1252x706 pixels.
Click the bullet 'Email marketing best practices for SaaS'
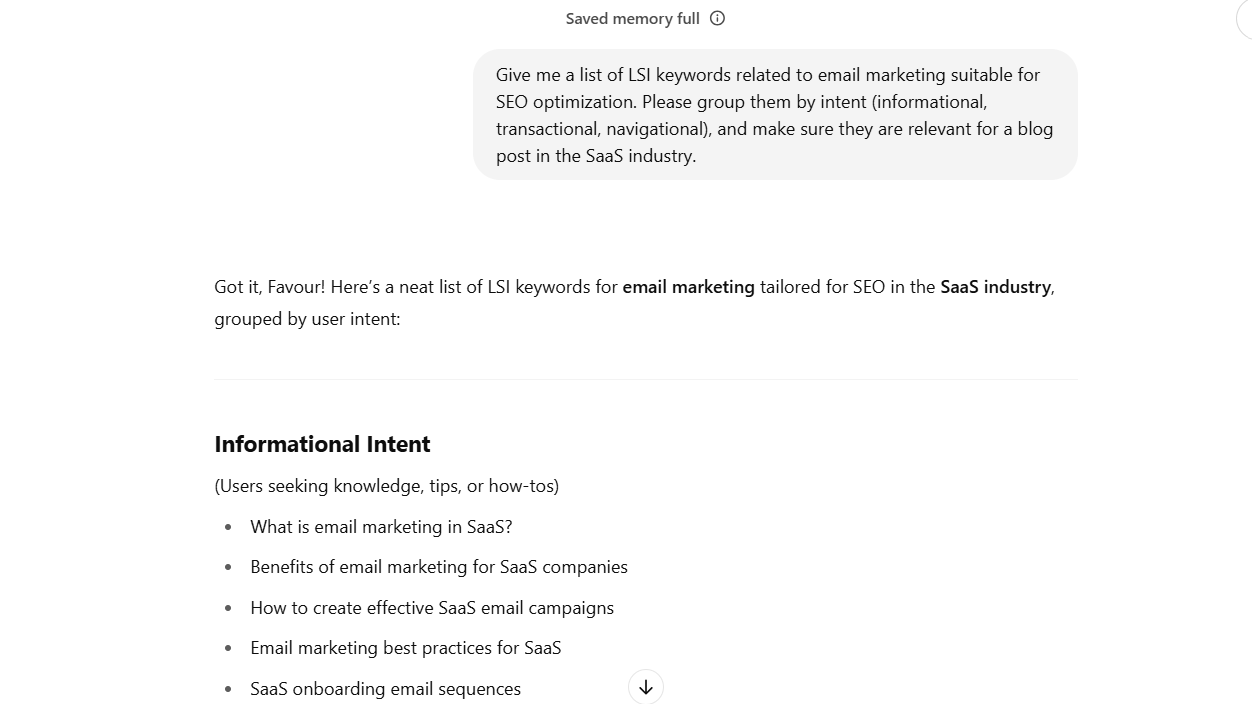406,648
